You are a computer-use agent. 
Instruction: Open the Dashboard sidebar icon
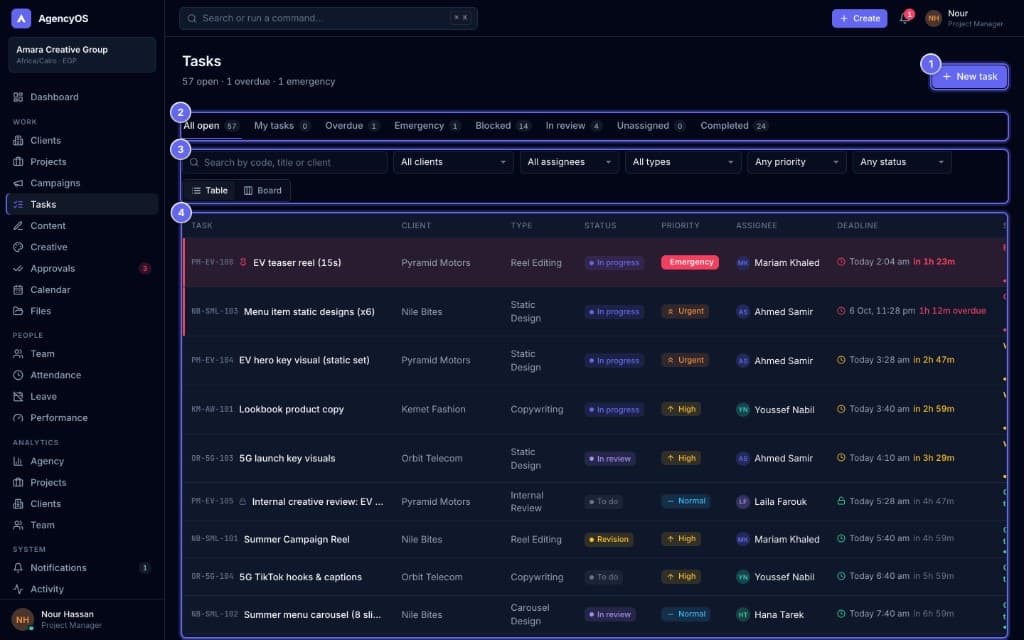(x=18, y=97)
